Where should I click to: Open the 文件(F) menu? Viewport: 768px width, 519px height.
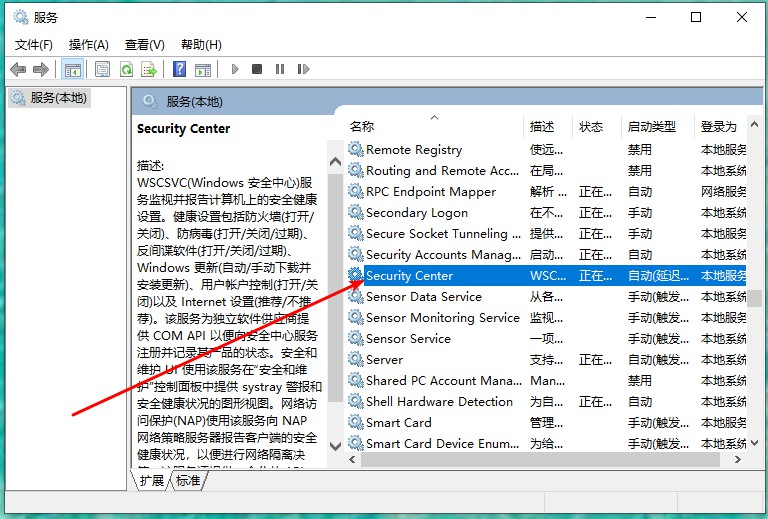(33, 45)
